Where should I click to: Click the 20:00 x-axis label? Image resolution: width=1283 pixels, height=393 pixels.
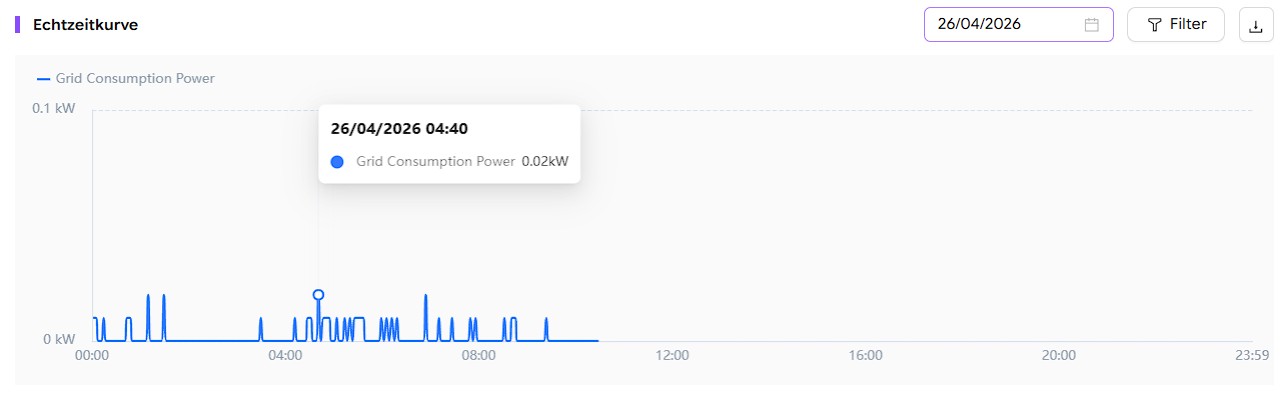tap(1059, 355)
